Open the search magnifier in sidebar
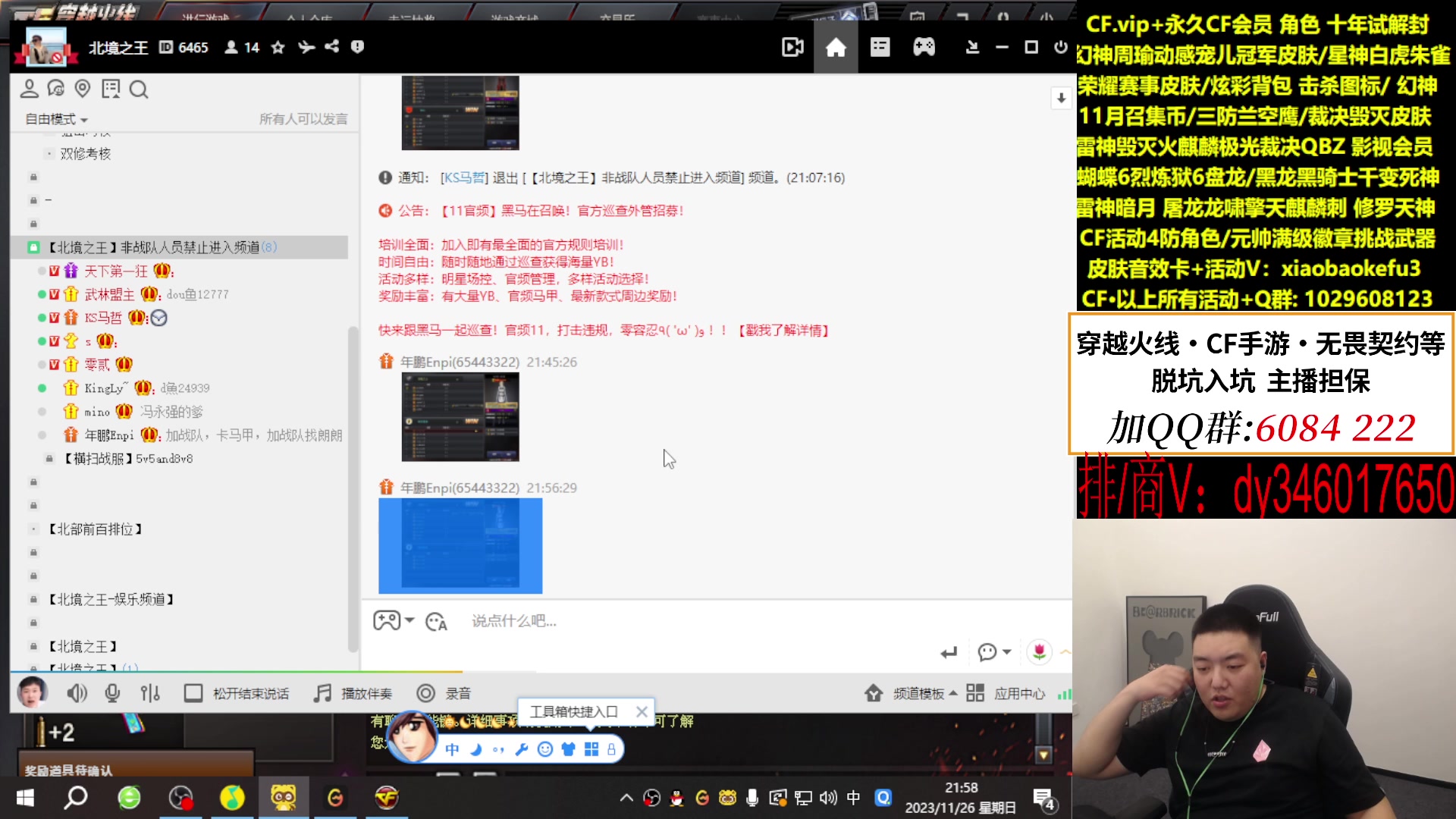This screenshot has width=1456, height=819. tap(138, 89)
